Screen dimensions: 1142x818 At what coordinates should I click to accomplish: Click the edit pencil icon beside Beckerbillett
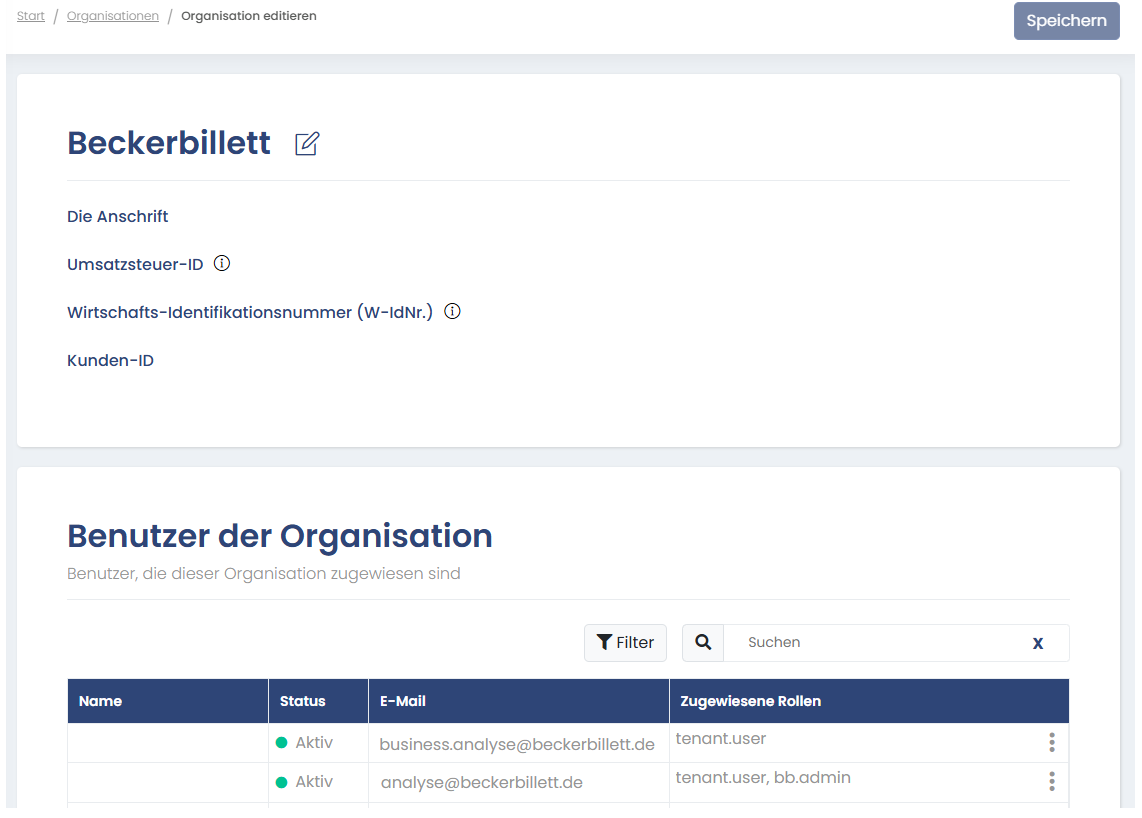(307, 144)
